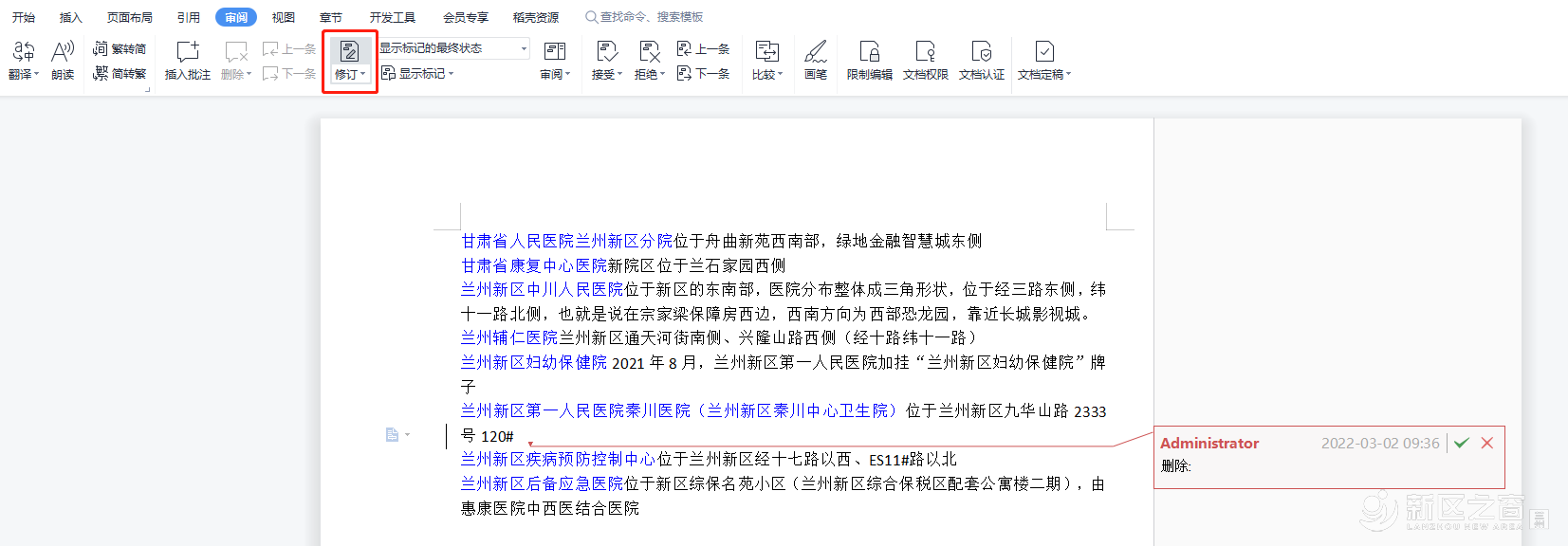1568x546 pixels.
Task: Select the active 审阅 tab
Action: 236,17
